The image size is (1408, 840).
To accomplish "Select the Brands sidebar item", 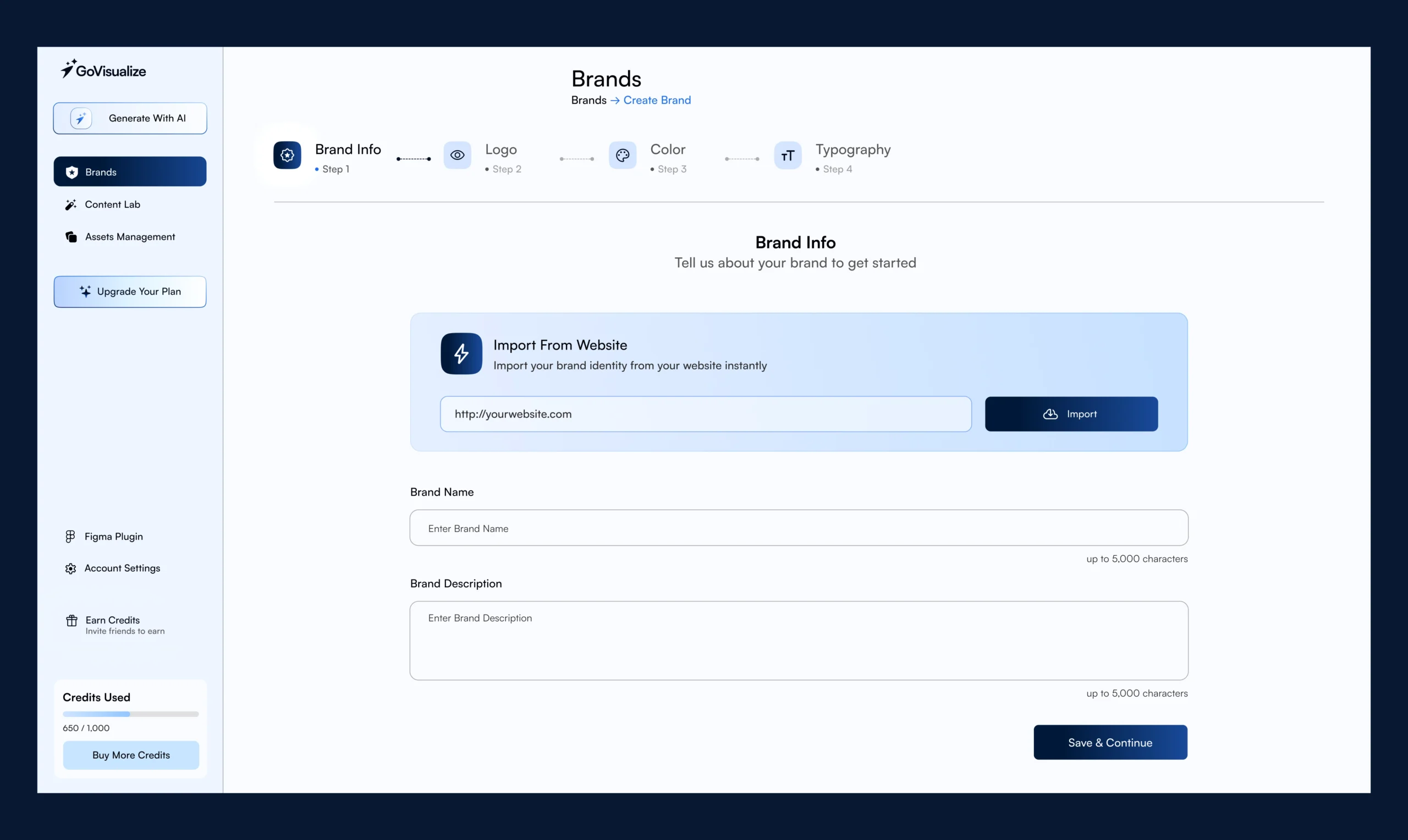I will point(130,172).
